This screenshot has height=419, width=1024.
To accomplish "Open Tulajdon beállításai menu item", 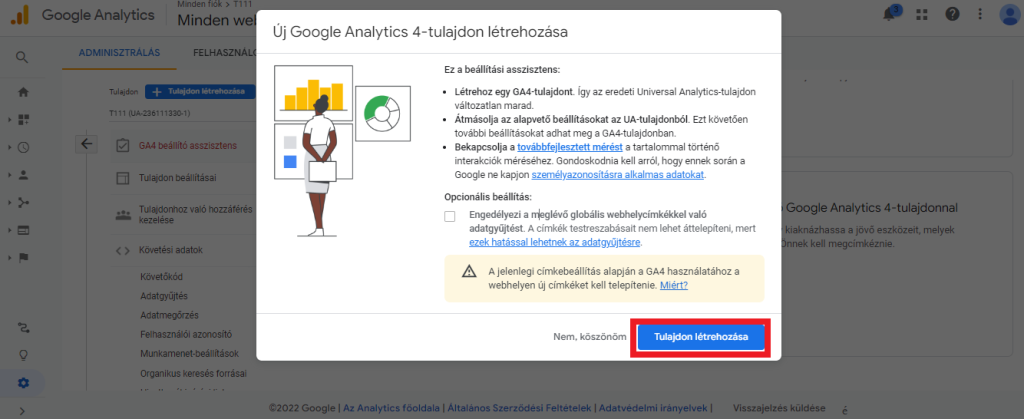I will [178, 178].
